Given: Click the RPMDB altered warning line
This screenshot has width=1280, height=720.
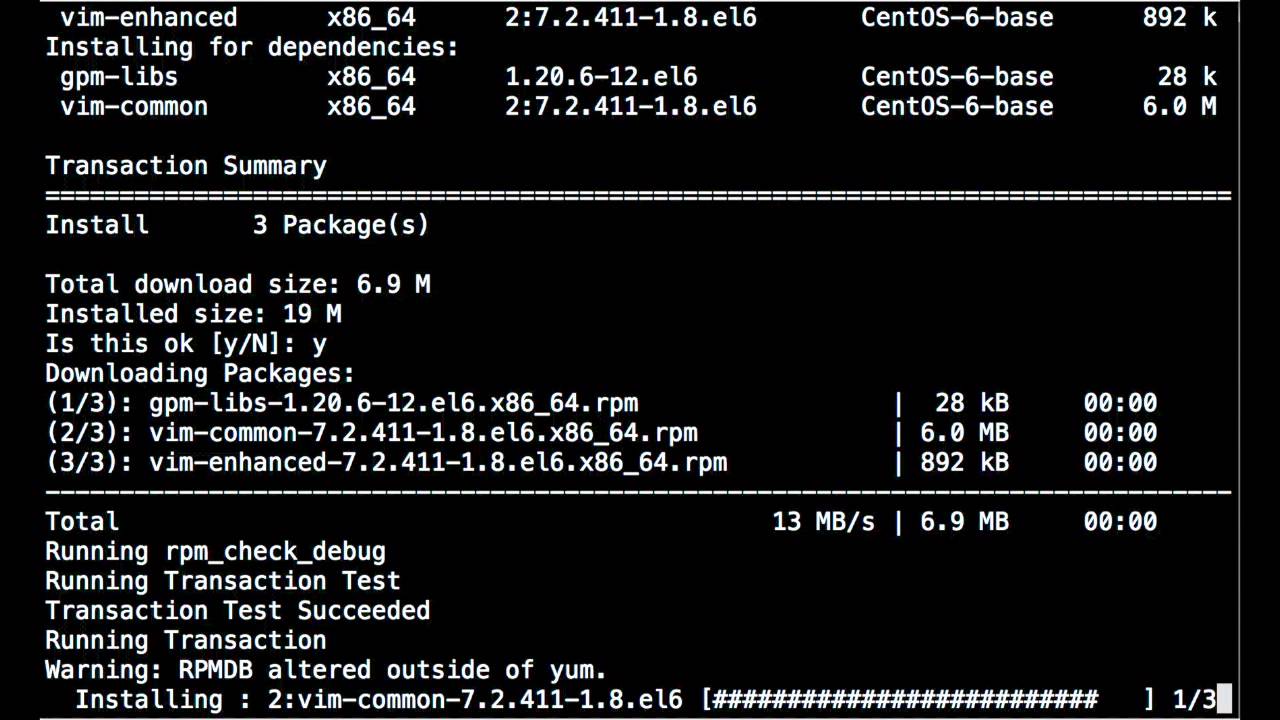Looking at the screenshot, I should click(325, 670).
